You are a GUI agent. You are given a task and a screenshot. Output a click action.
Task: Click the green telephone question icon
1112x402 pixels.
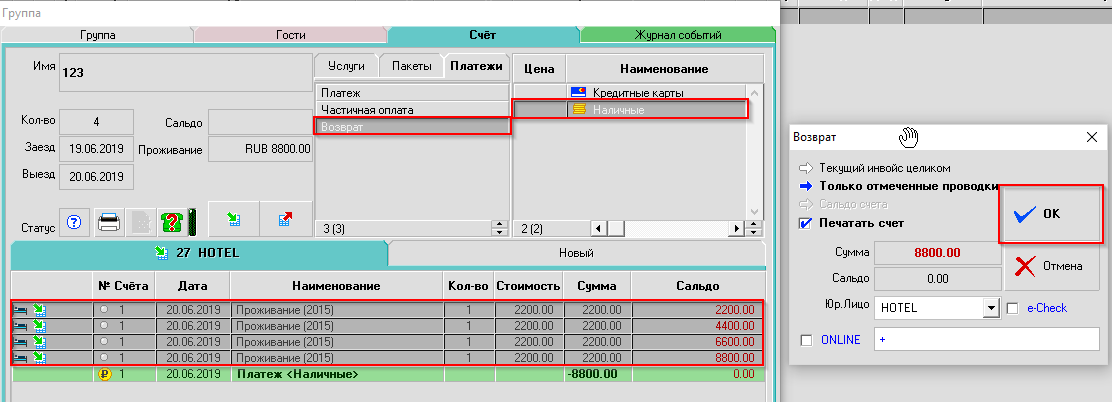click(171, 221)
